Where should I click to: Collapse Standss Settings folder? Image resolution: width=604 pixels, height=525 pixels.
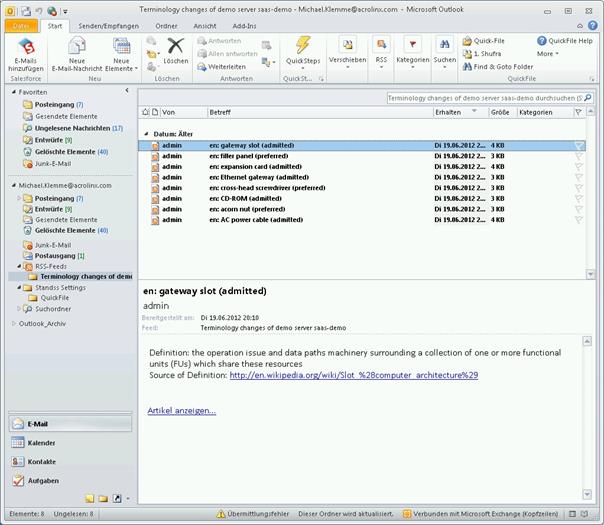(18, 287)
